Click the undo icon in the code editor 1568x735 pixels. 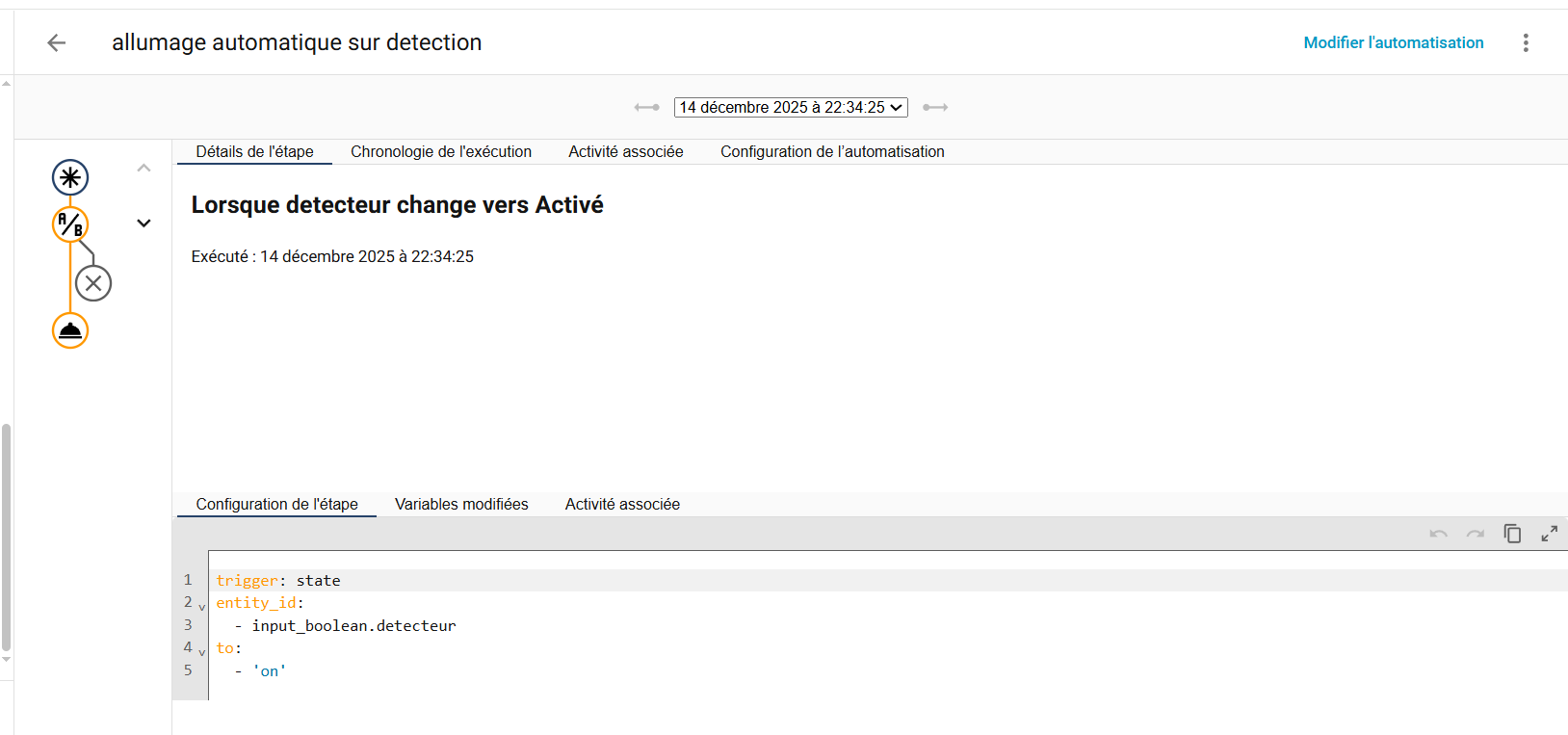[x=1439, y=534]
